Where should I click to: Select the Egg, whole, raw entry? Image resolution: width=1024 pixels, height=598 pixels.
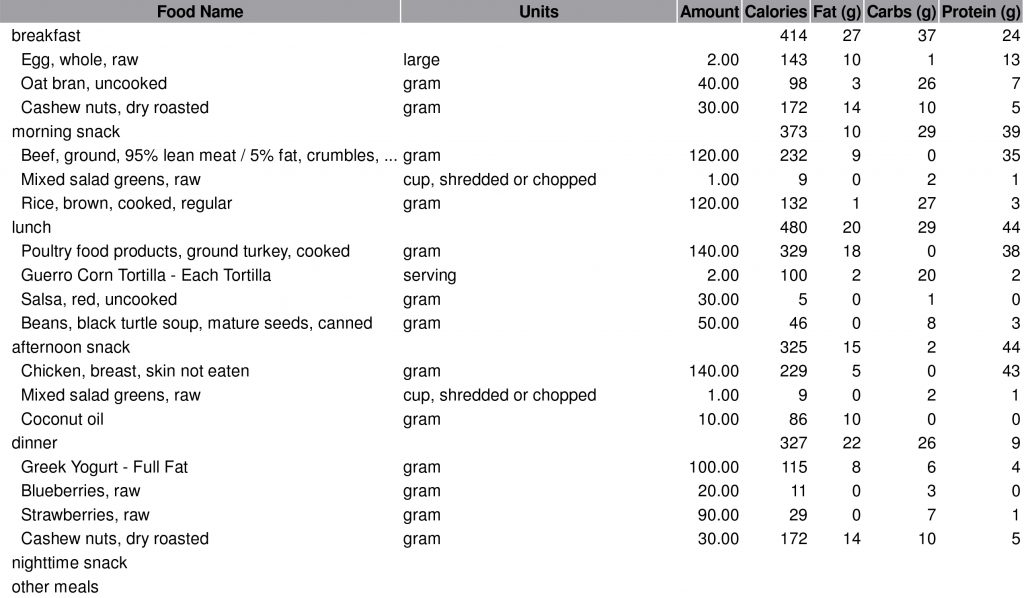tap(79, 60)
